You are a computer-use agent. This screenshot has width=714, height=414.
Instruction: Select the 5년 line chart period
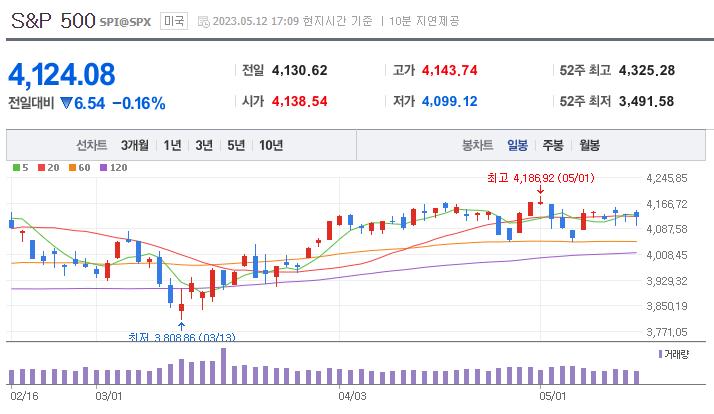tap(236, 145)
